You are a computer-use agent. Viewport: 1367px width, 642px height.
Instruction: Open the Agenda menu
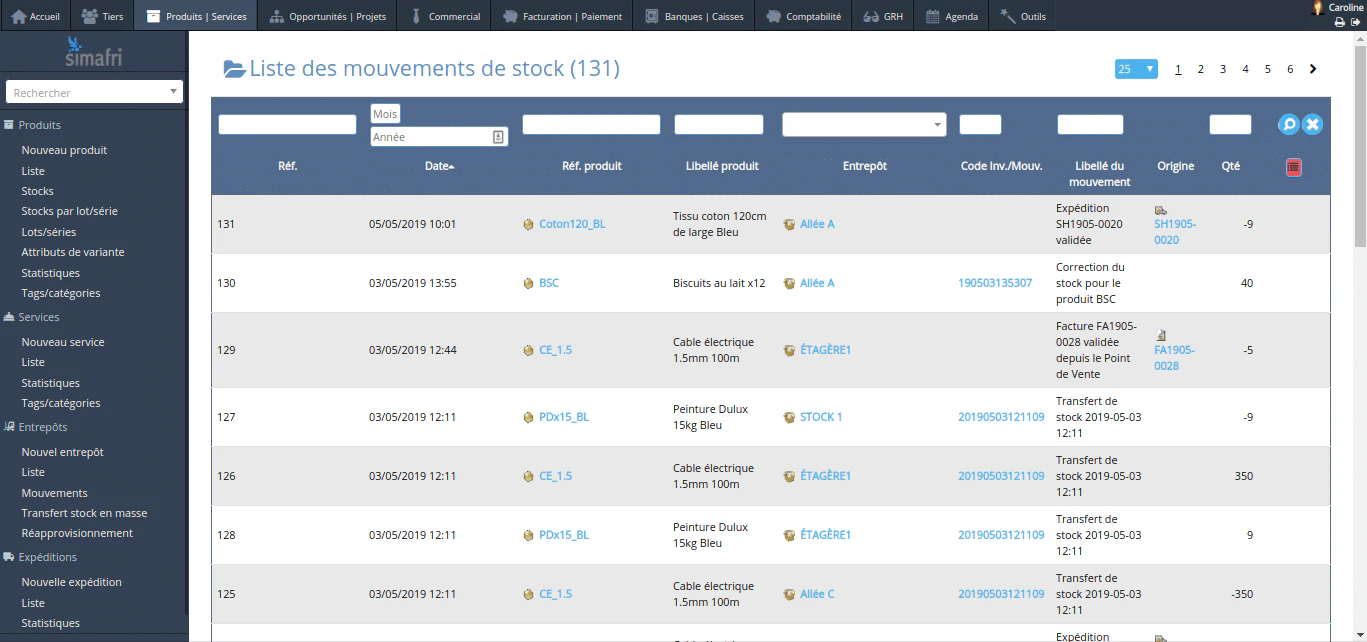(x=951, y=16)
